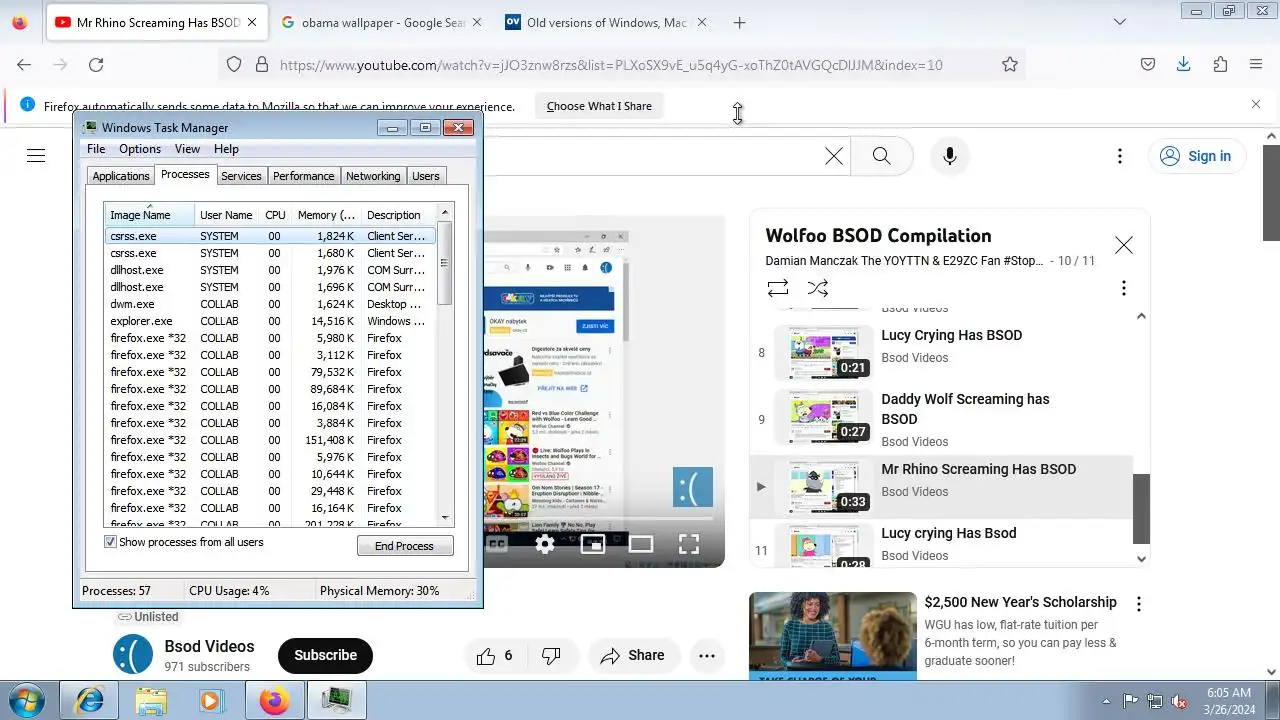Open YouTube settings three-dot menu
Screen dimensions: 1280x720
[x=1120, y=156]
